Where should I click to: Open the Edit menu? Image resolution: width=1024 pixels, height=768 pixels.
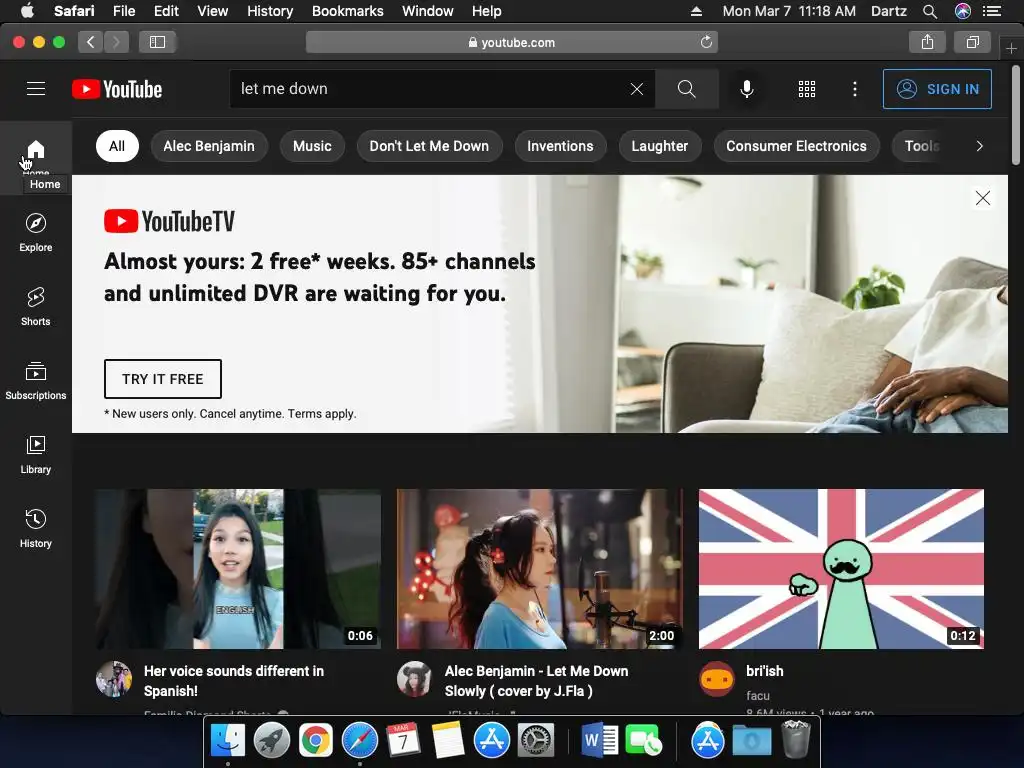(x=166, y=11)
